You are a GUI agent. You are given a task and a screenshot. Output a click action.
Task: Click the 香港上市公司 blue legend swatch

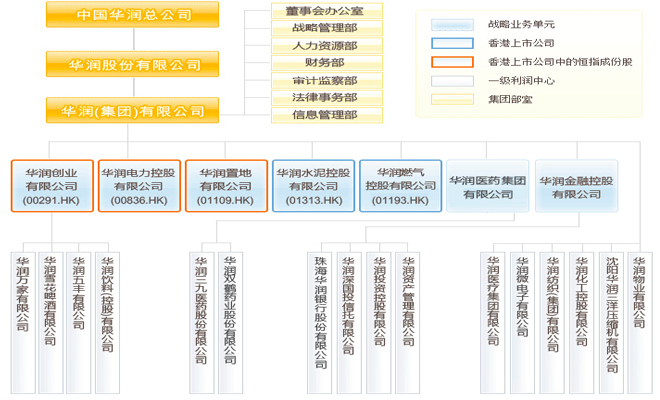coord(452,43)
